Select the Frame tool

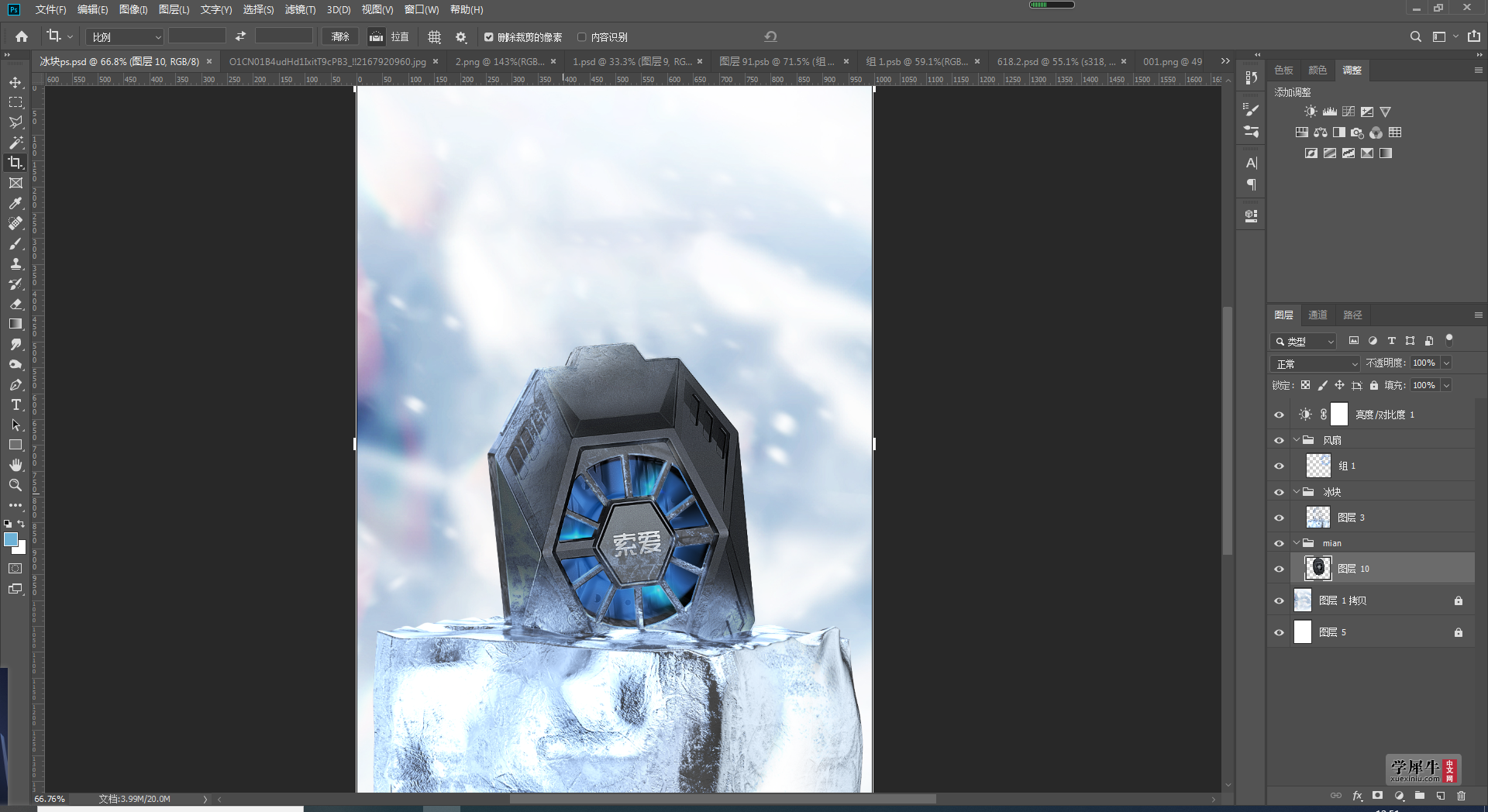click(15, 183)
